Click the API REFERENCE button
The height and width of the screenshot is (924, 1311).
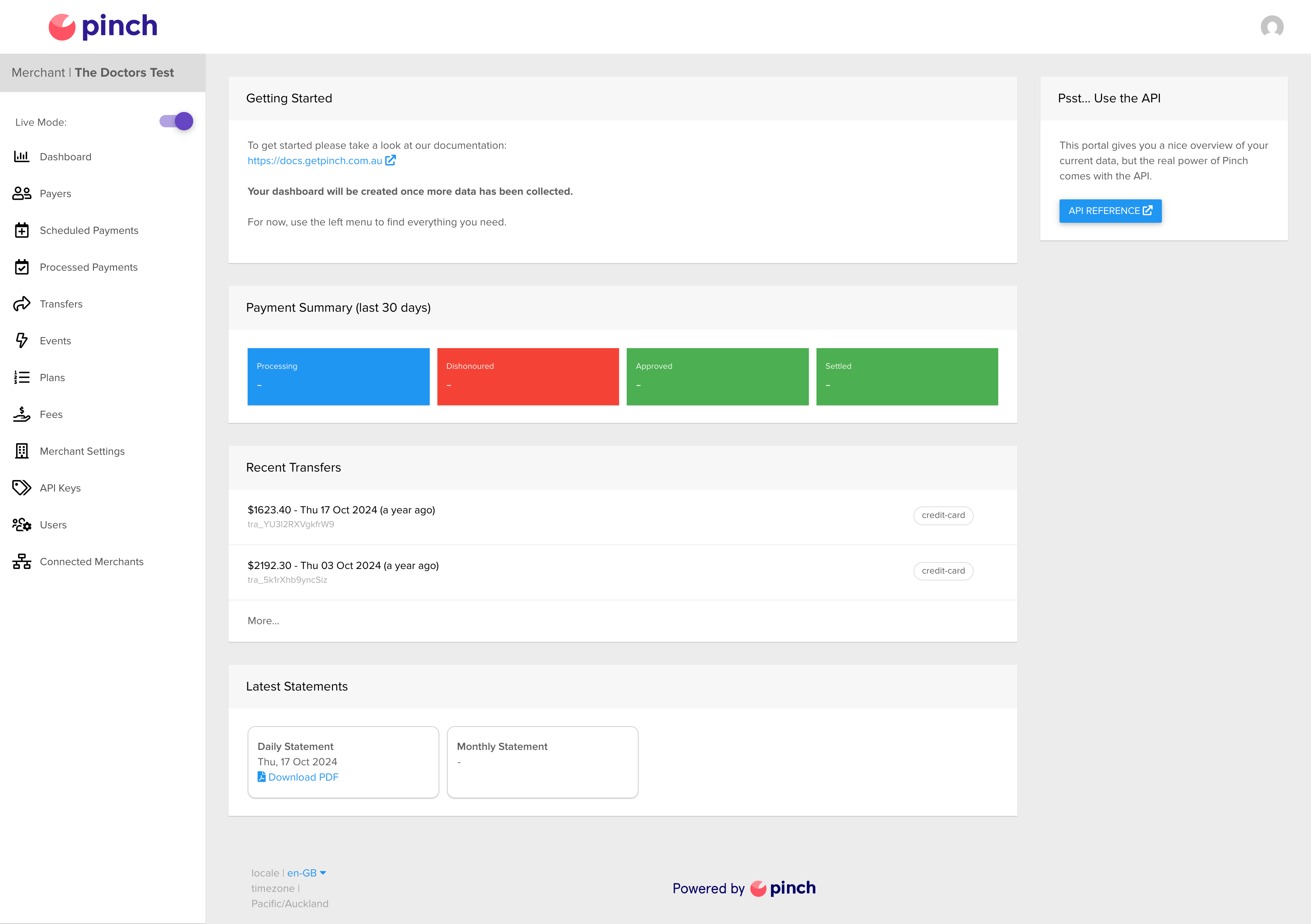pos(1110,211)
